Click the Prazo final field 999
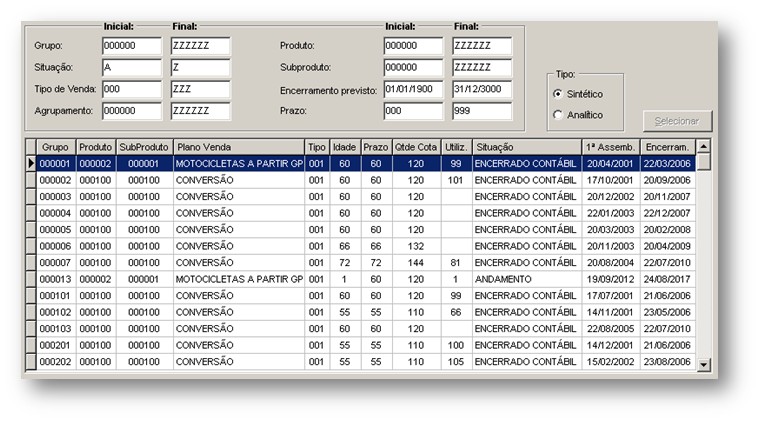 click(x=482, y=111)
